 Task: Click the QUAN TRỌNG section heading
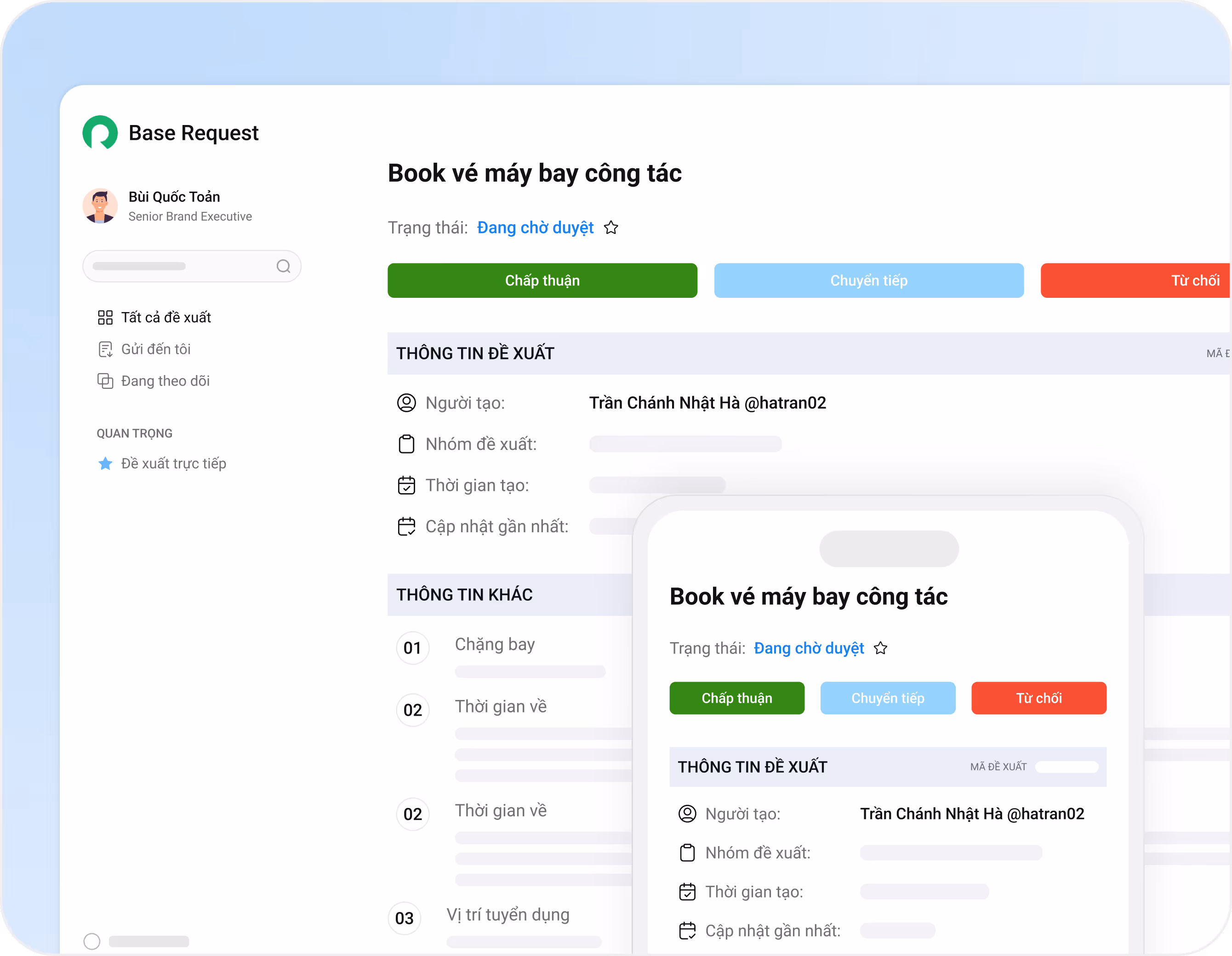point(134,434)
